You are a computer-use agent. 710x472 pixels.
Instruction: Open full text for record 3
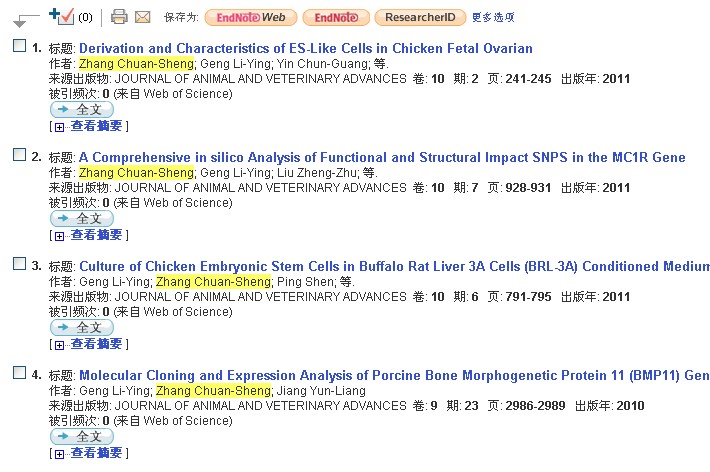pyautogui.click(x=82, y=327)
